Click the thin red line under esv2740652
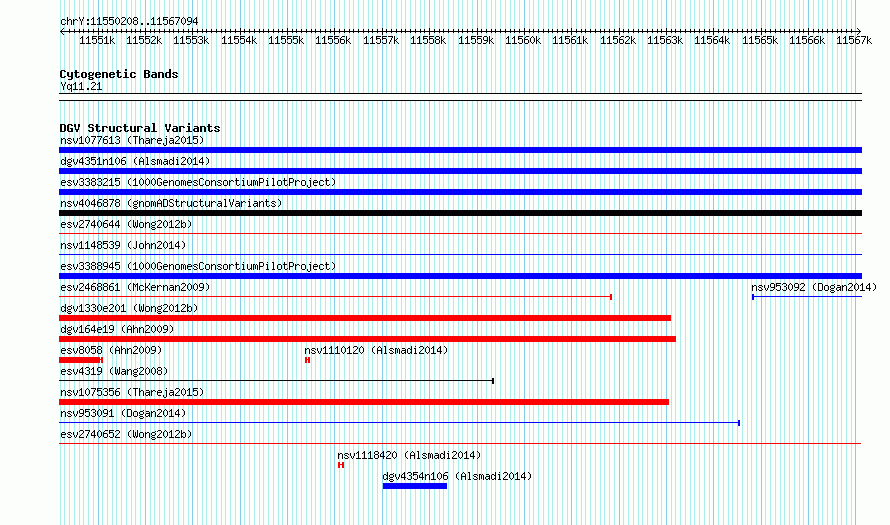This screenshot has height=525, width=890. [460, 443]
